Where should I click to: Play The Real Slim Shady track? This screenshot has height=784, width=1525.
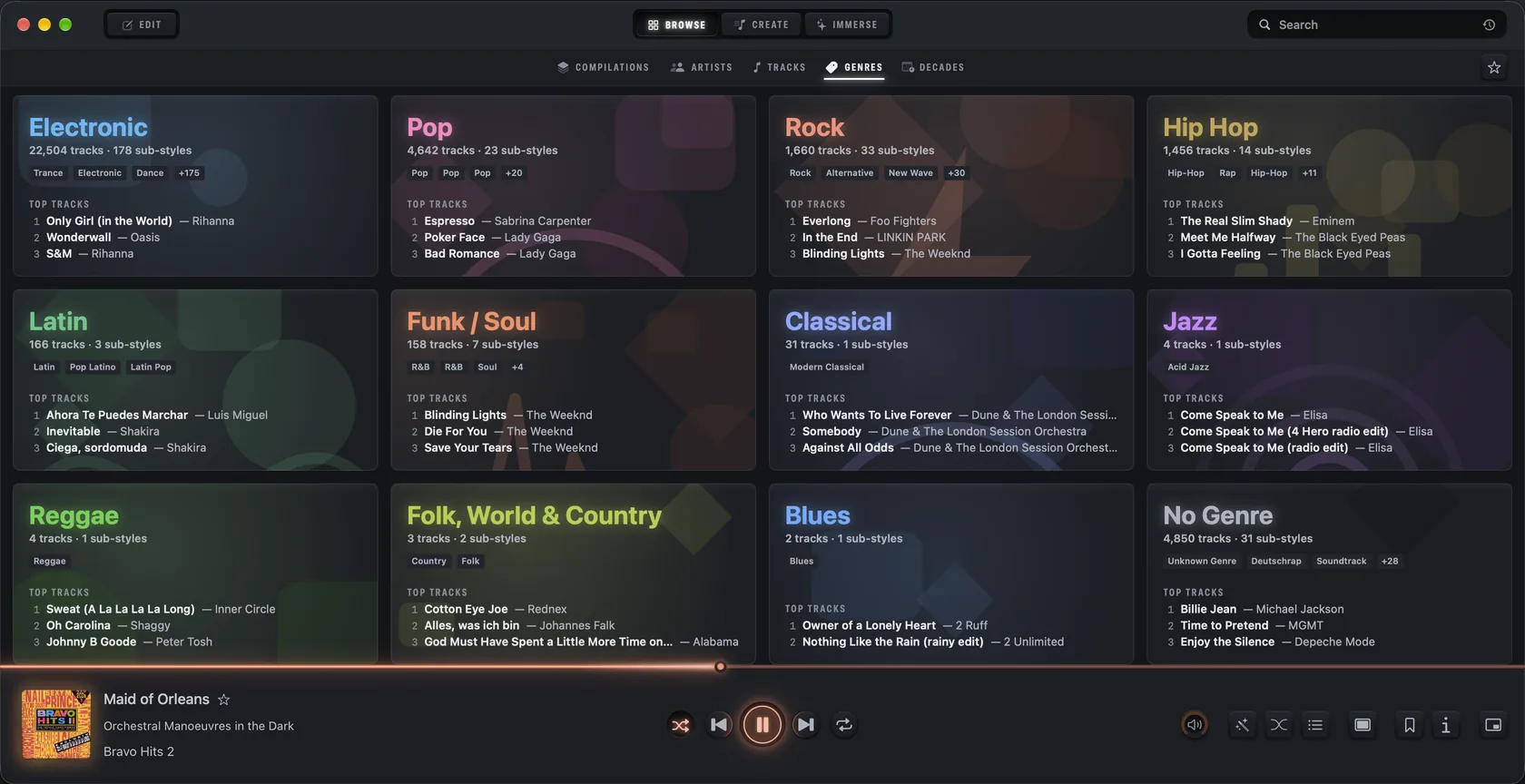pos(1236,221)
